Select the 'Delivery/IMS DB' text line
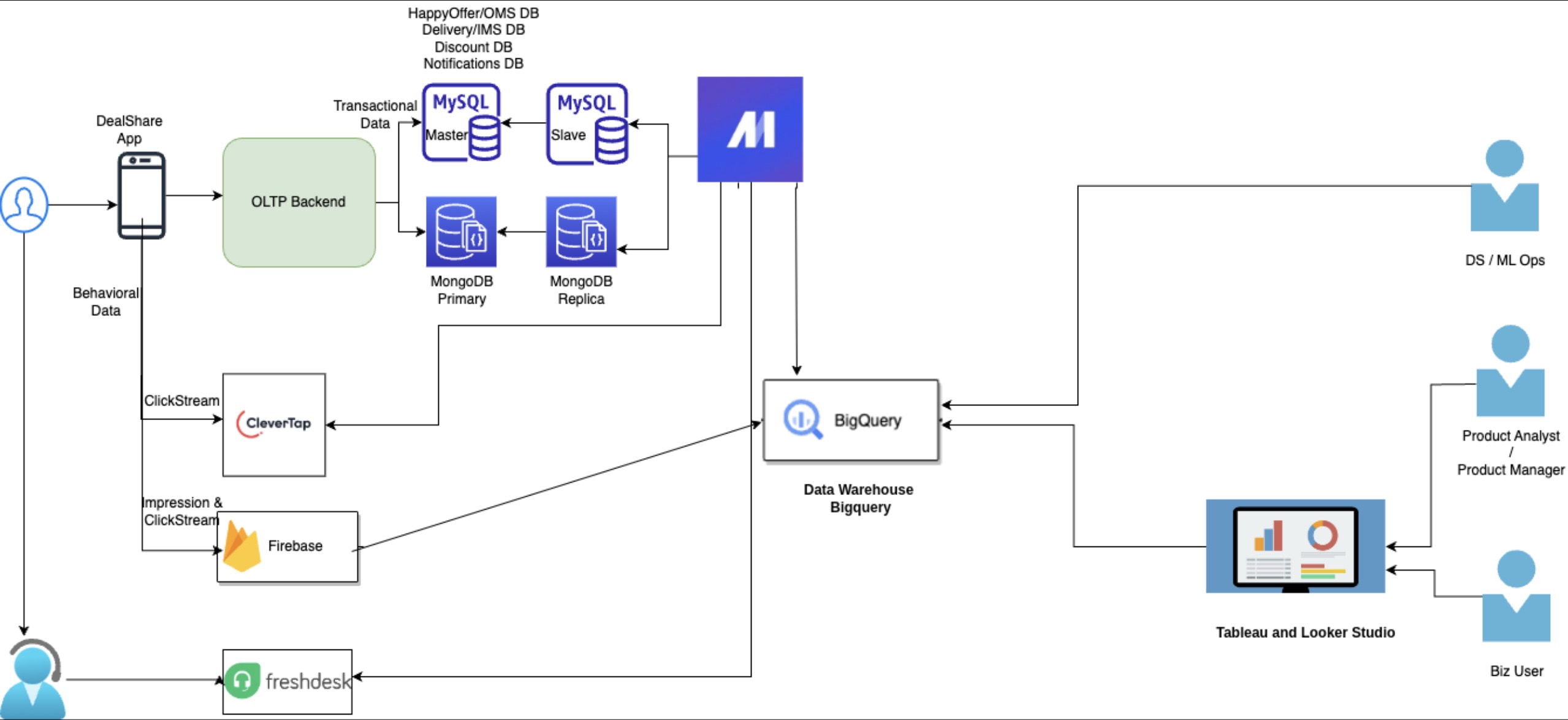 [x=473, y=29]
